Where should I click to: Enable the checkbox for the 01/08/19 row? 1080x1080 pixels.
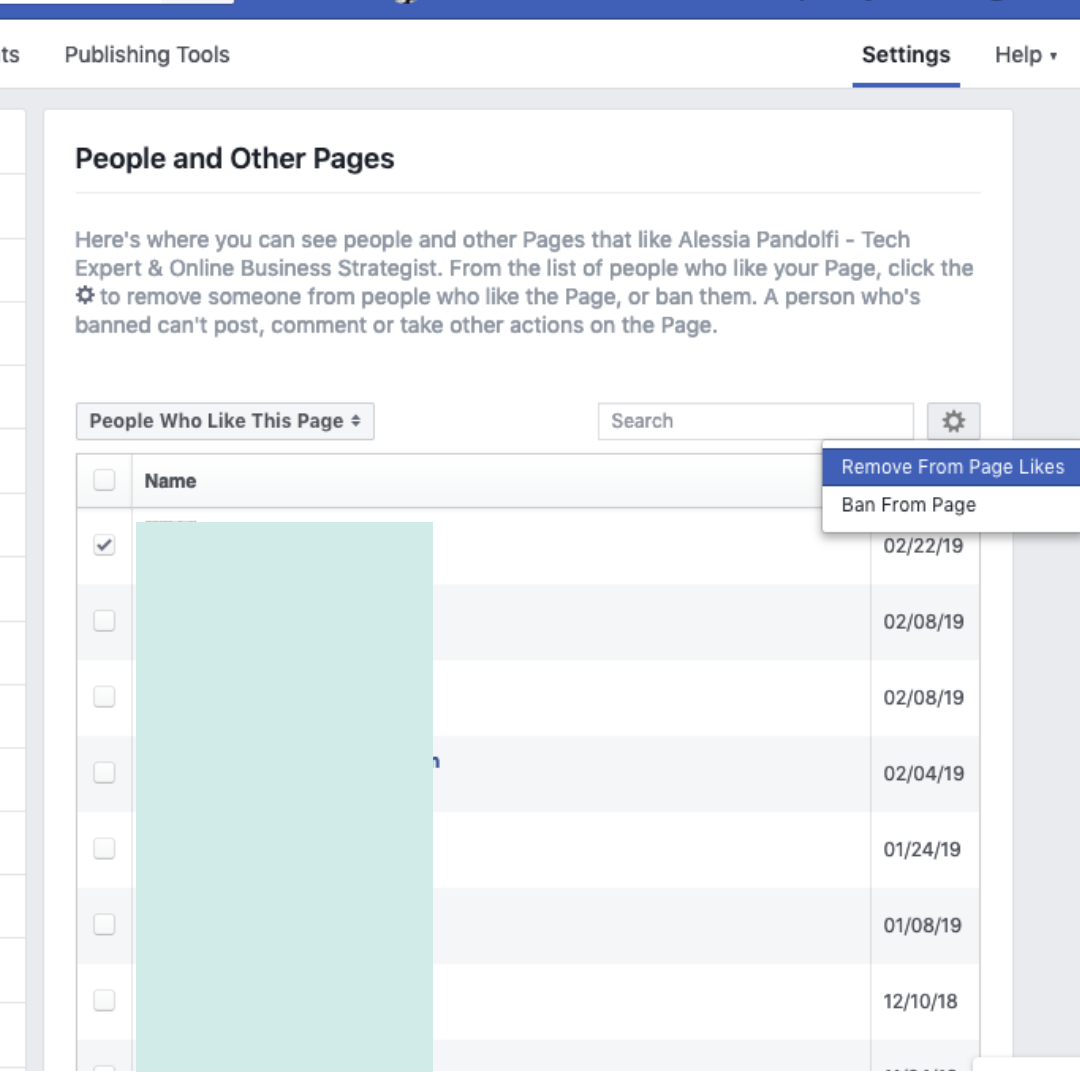pos(104,925)
